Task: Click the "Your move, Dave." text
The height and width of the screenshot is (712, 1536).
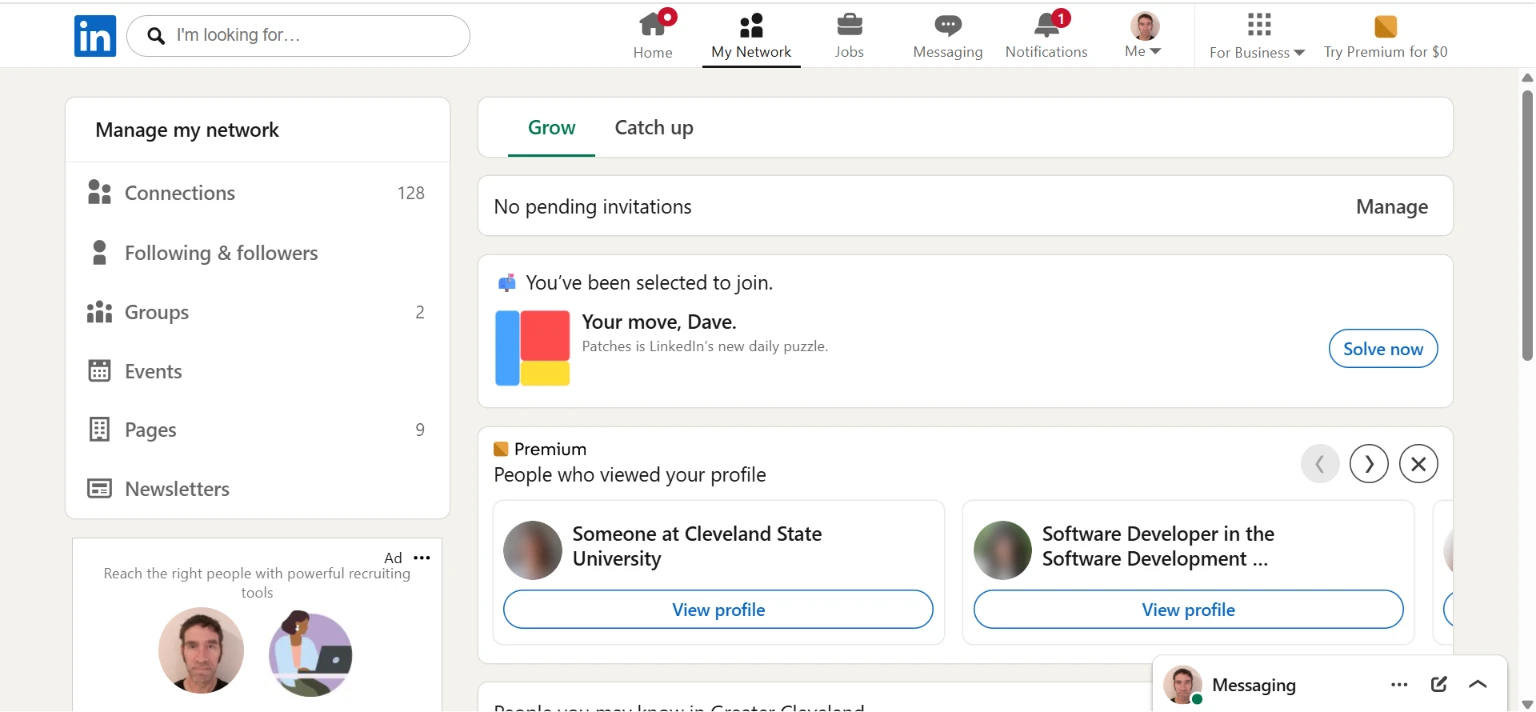Action: (659, 322)
